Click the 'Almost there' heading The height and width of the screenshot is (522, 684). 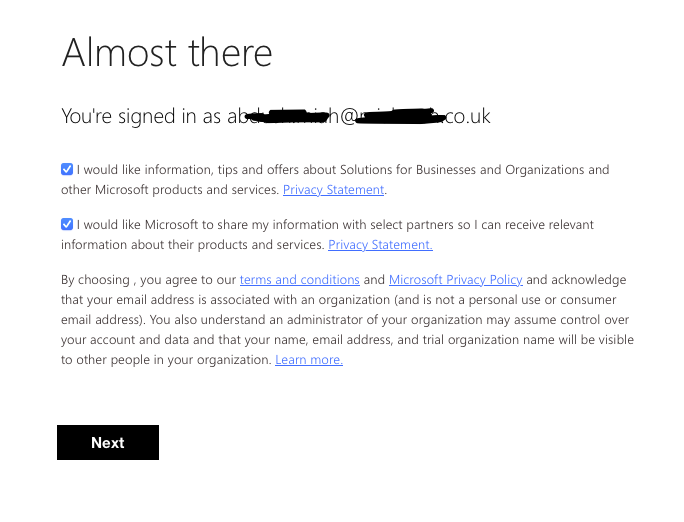tap(167, 52)
